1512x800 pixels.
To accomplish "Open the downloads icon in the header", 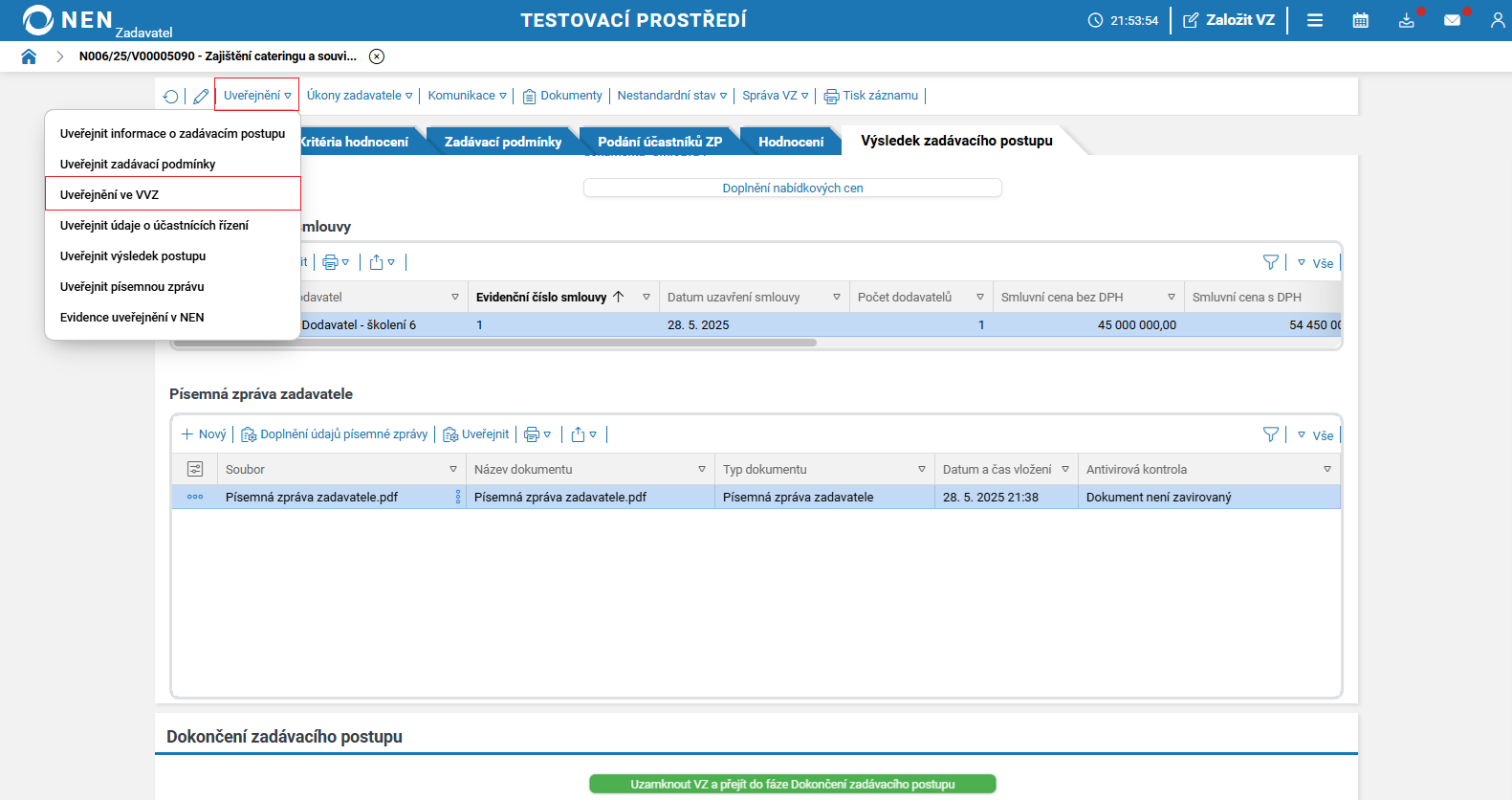I will pos(1406,20).
